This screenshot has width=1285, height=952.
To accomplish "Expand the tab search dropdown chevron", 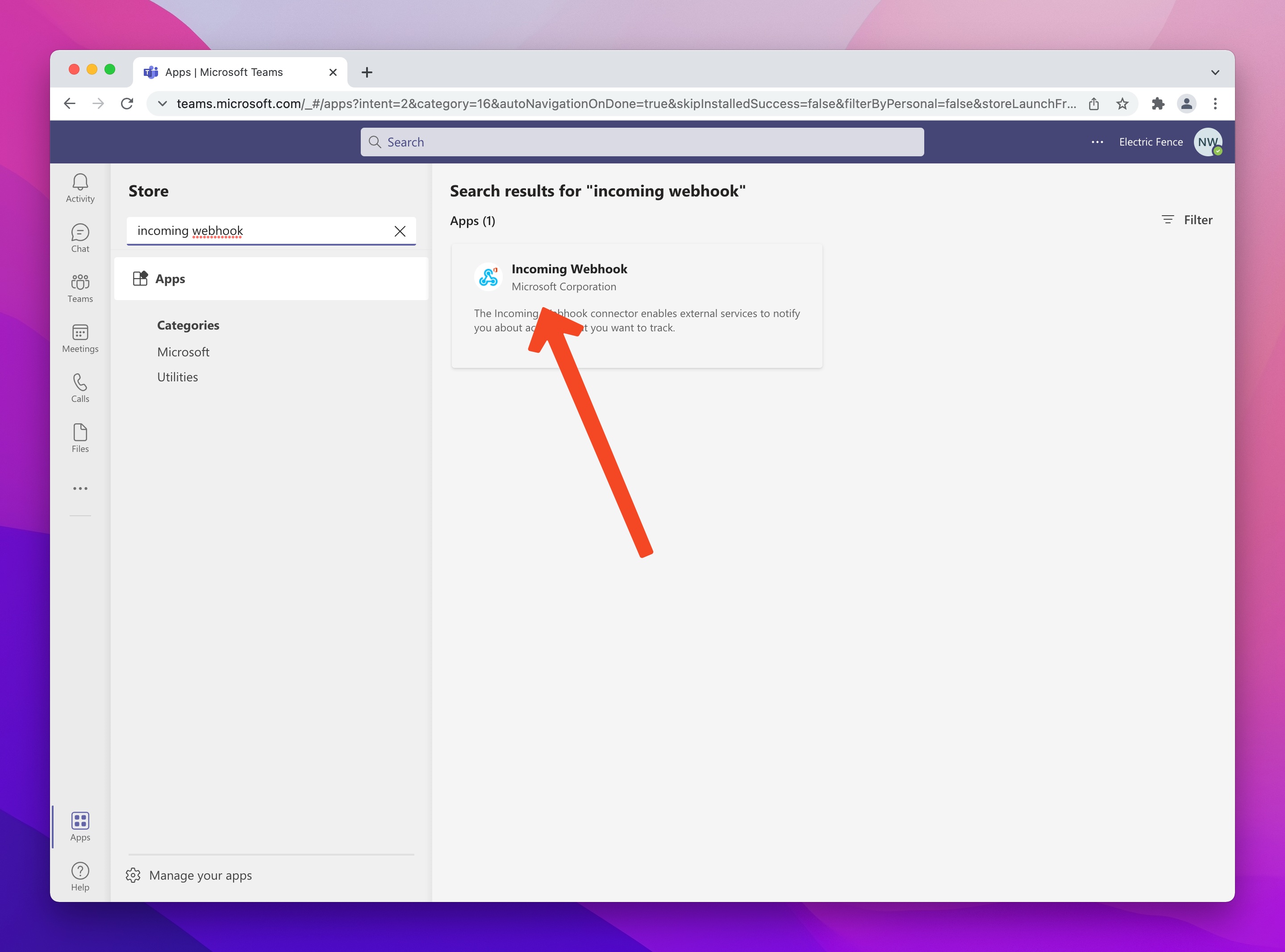I will point(1215,73).
